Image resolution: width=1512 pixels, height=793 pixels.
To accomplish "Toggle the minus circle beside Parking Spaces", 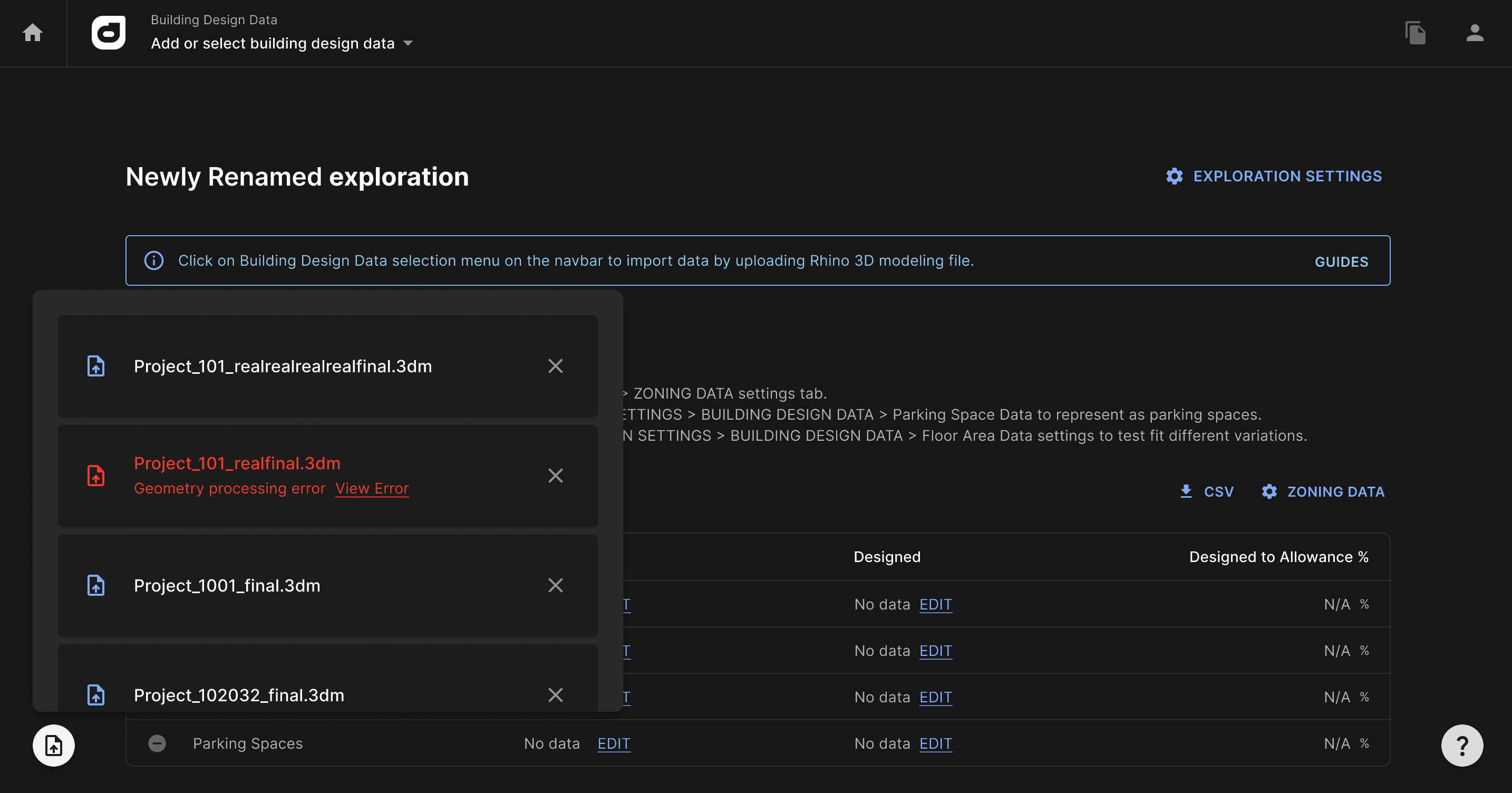I will pyautogui.click(x=157, y=743).
